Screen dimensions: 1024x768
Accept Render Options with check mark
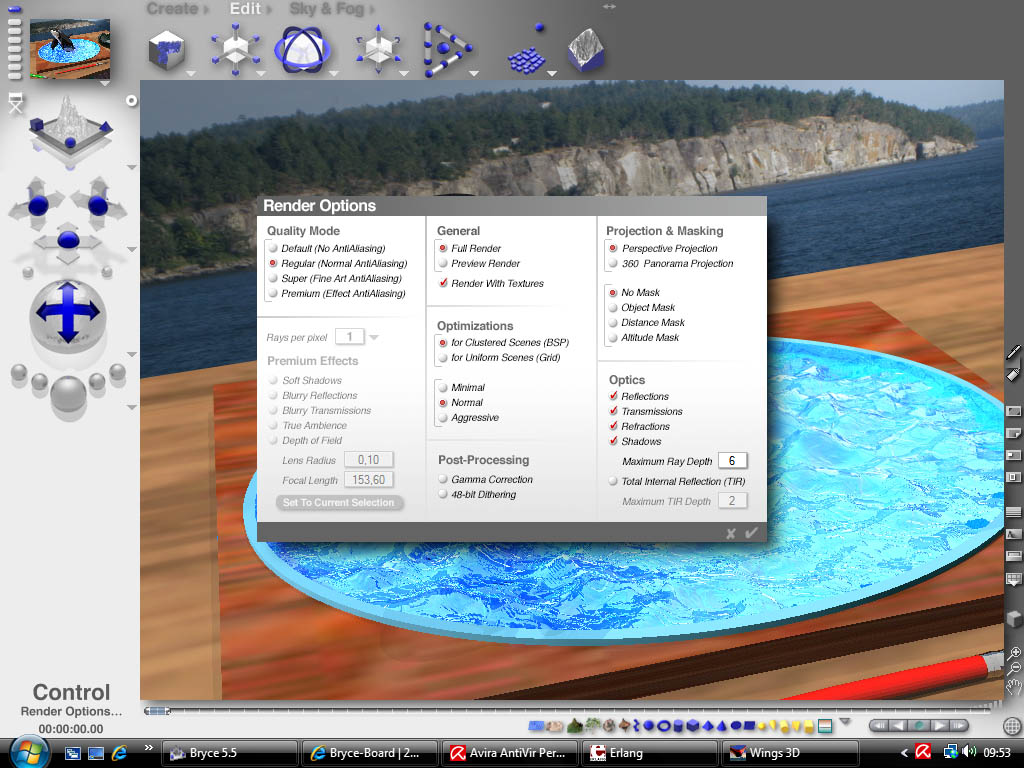[x=752, y=533]
